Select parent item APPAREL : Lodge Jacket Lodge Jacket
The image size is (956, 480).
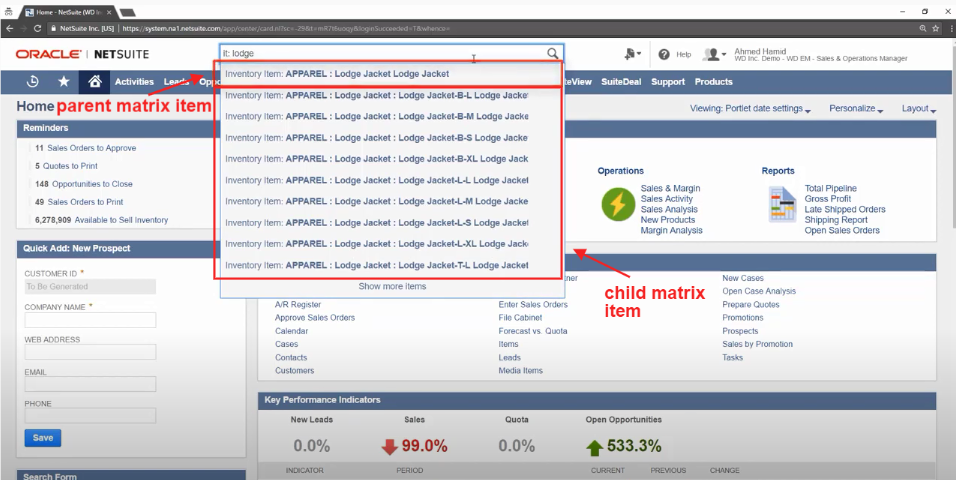tap(390, 74)
